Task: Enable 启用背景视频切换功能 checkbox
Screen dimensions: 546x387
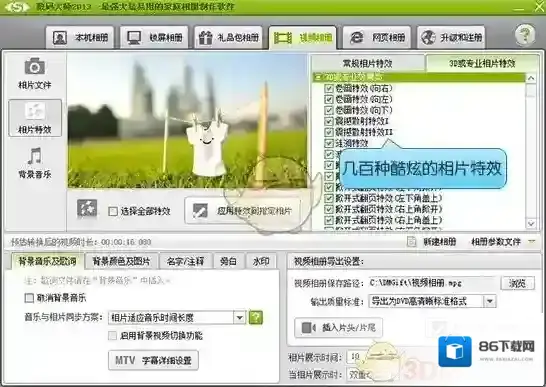Action: [112, 336]
